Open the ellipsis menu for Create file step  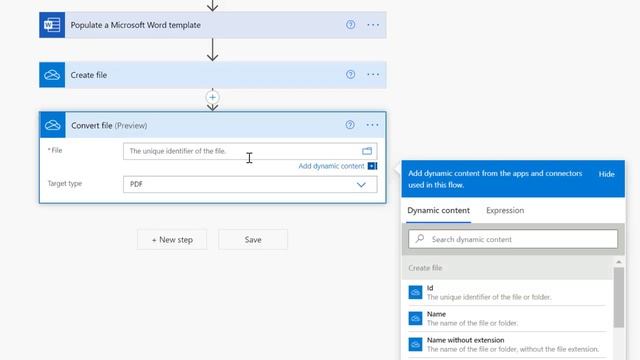[373, 75]
